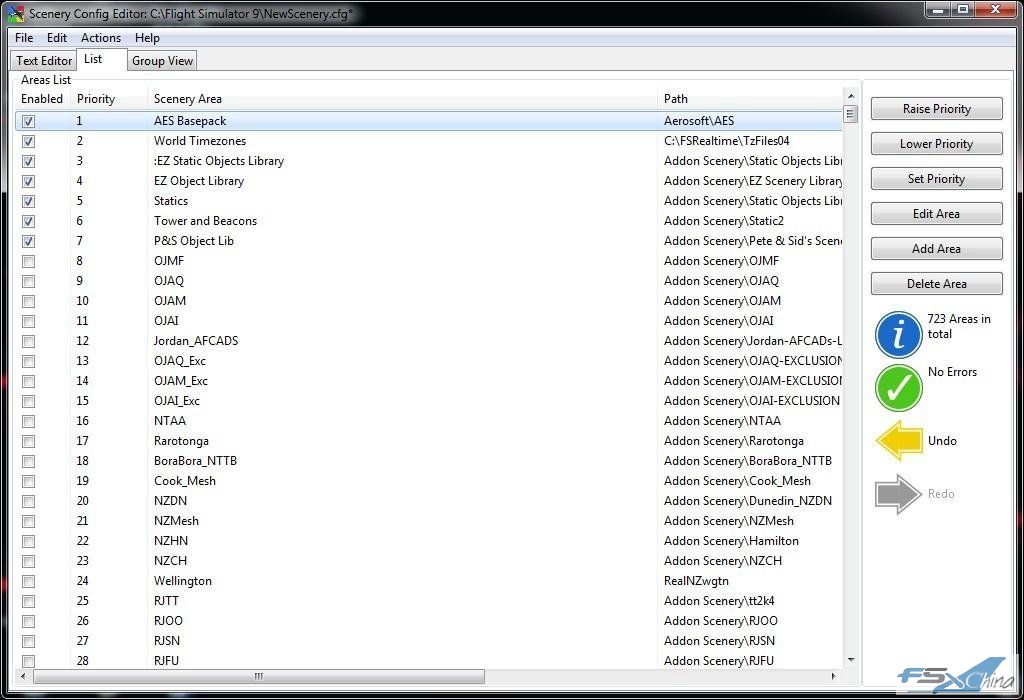Screen dimensions: 1024x700
Task: Enable the OJAQ scenery checkbox
Action: pos(28,281)
